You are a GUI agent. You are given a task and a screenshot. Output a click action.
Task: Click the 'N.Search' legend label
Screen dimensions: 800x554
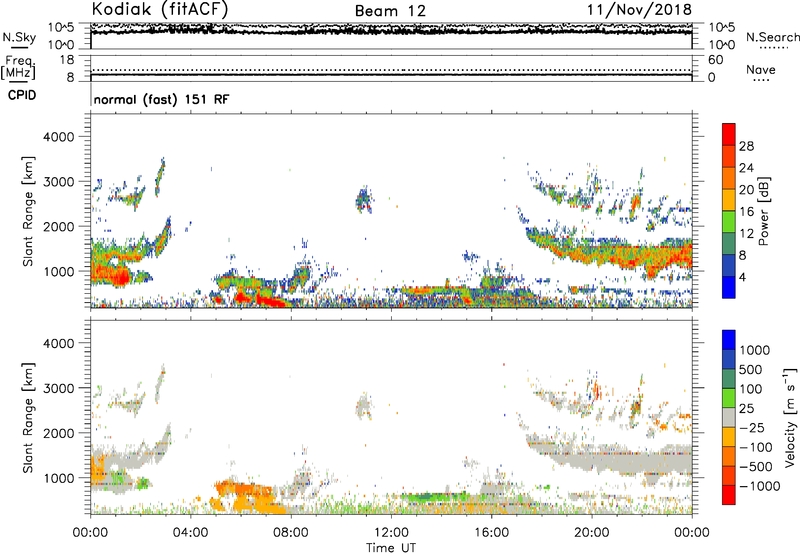pyautogui.click(x=773, y=37)
